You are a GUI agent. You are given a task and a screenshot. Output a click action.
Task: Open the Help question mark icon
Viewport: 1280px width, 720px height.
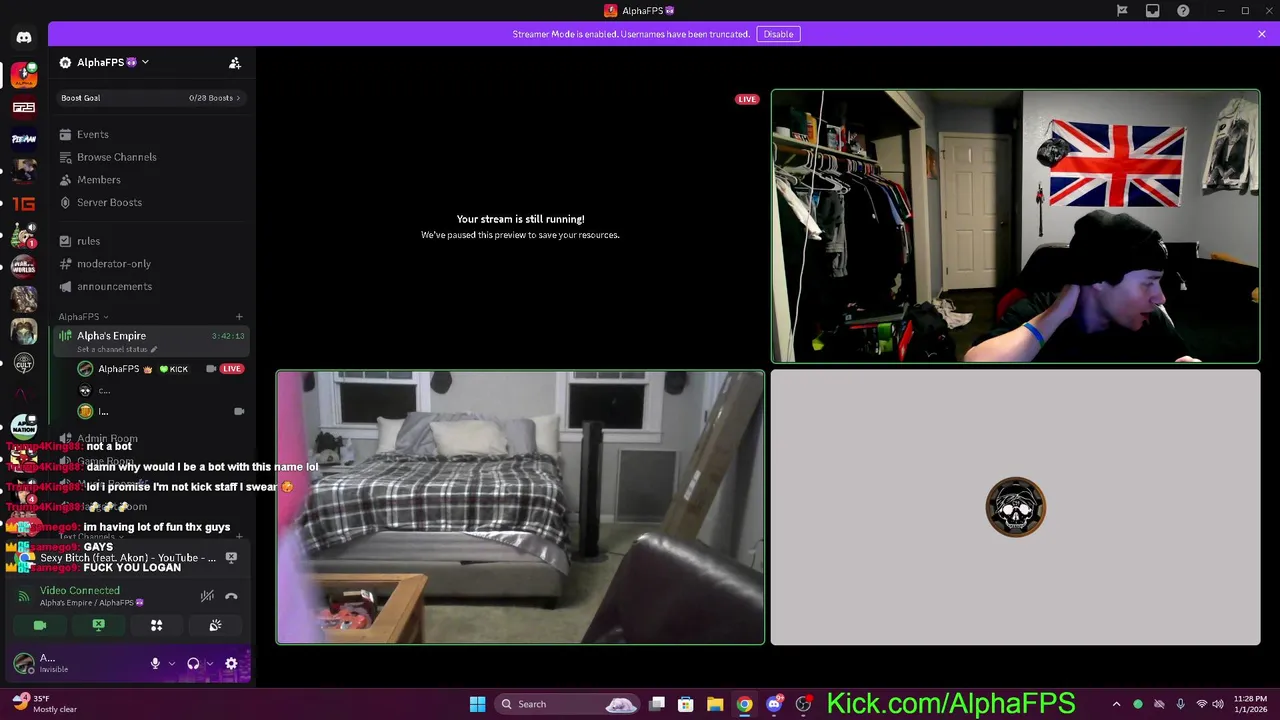point(1184,11)
